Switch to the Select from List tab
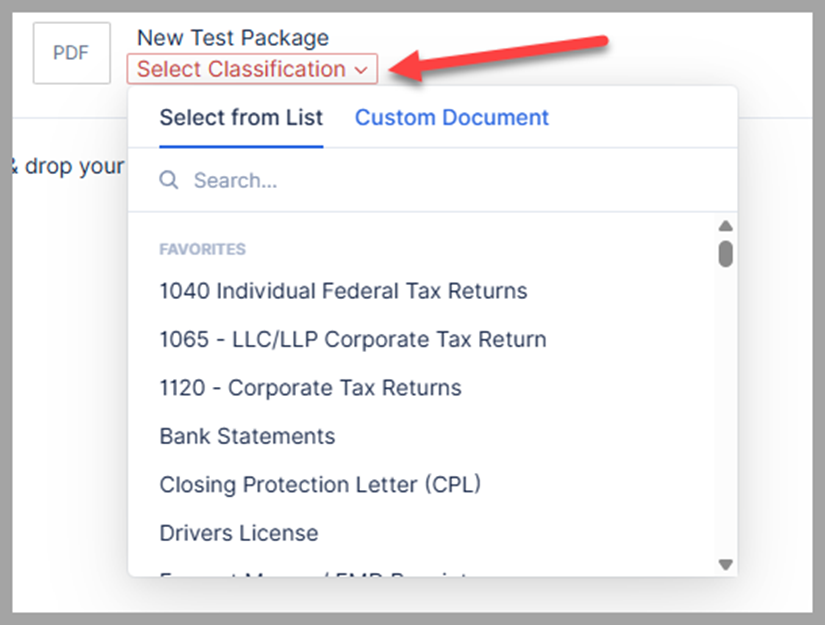This screenshot has width=825, height=625. point(241,118)
